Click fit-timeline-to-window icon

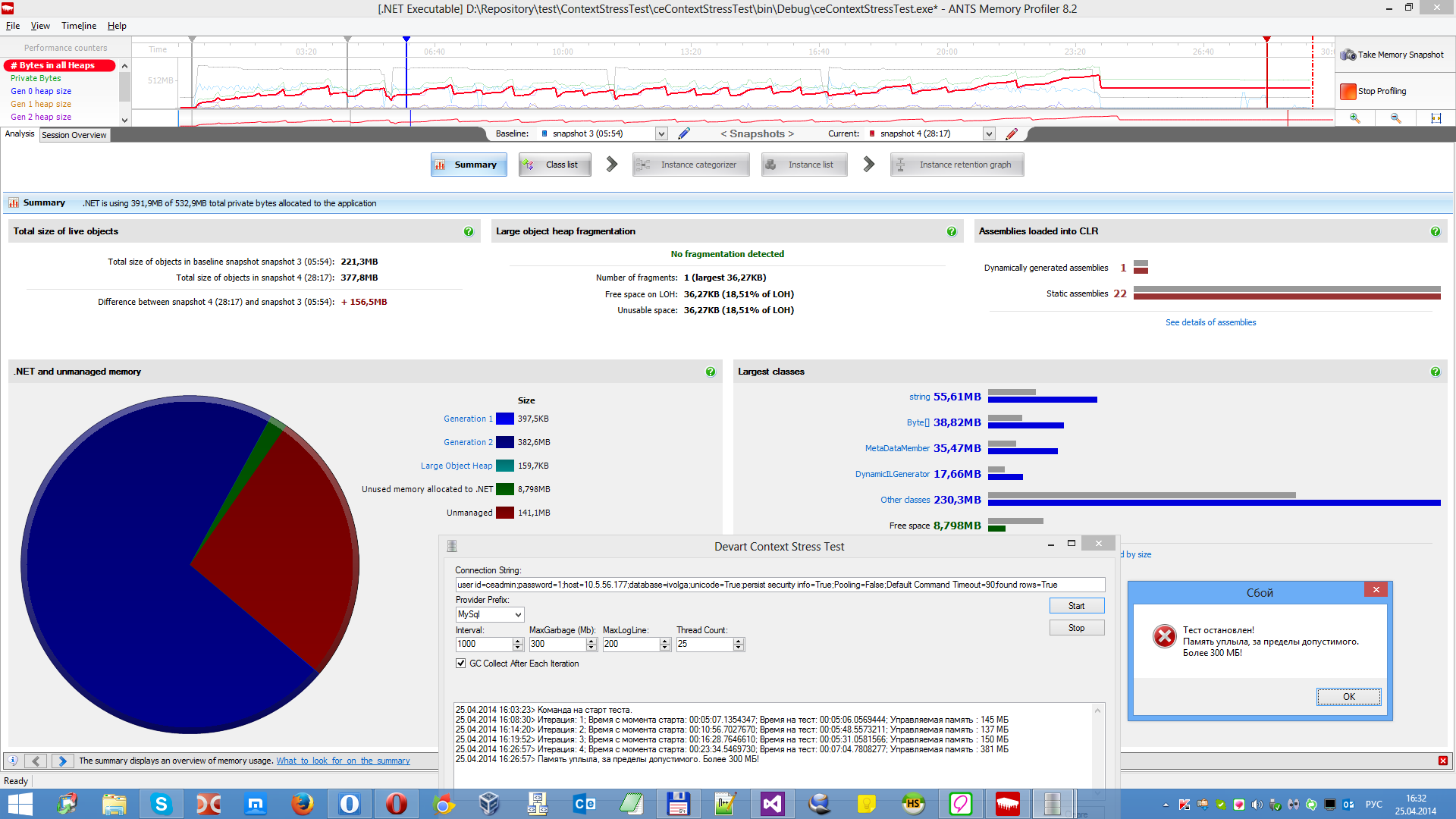coord(1436,118)
